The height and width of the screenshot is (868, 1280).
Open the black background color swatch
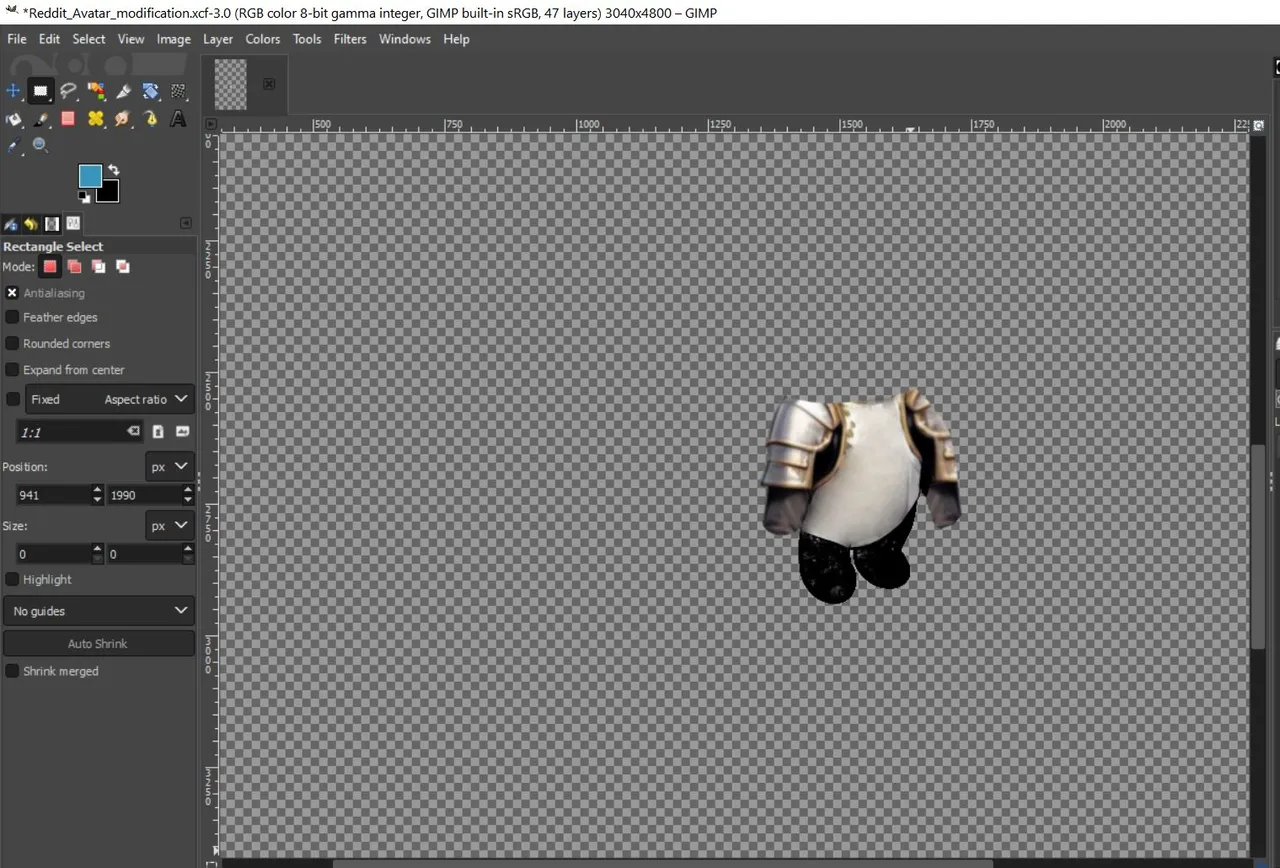point(109,192)
